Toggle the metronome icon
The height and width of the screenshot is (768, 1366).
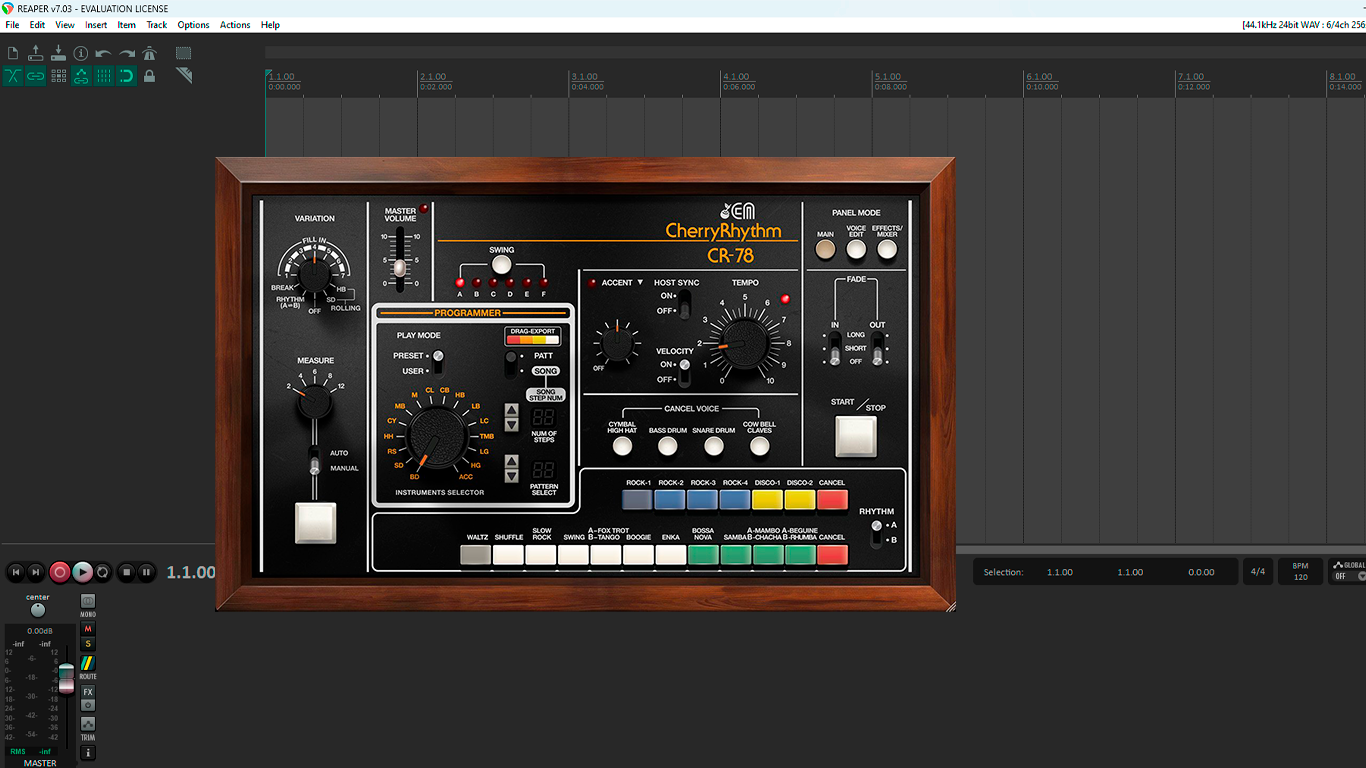[x=150, y=53]
